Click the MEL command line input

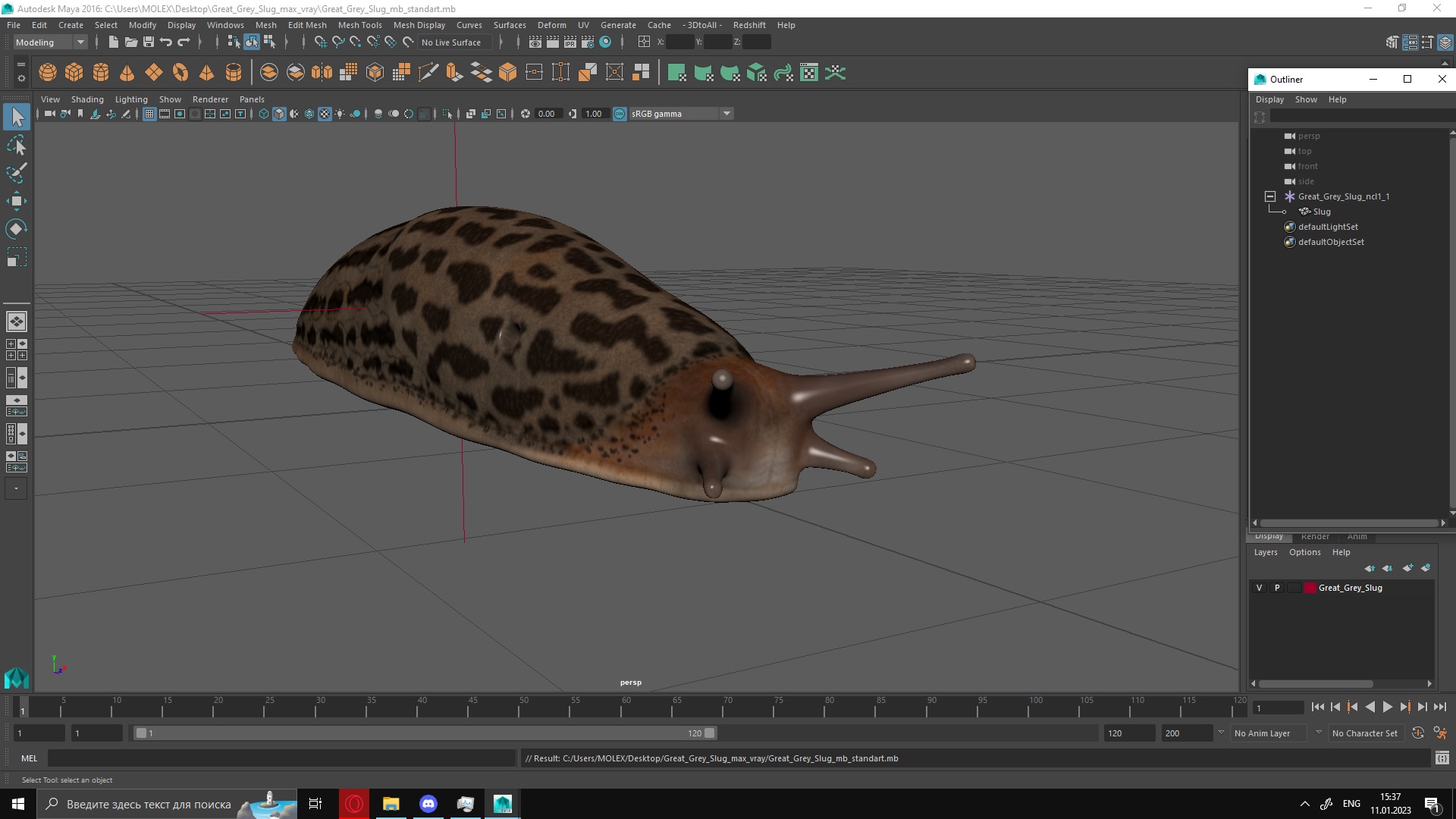pos(281,758)
